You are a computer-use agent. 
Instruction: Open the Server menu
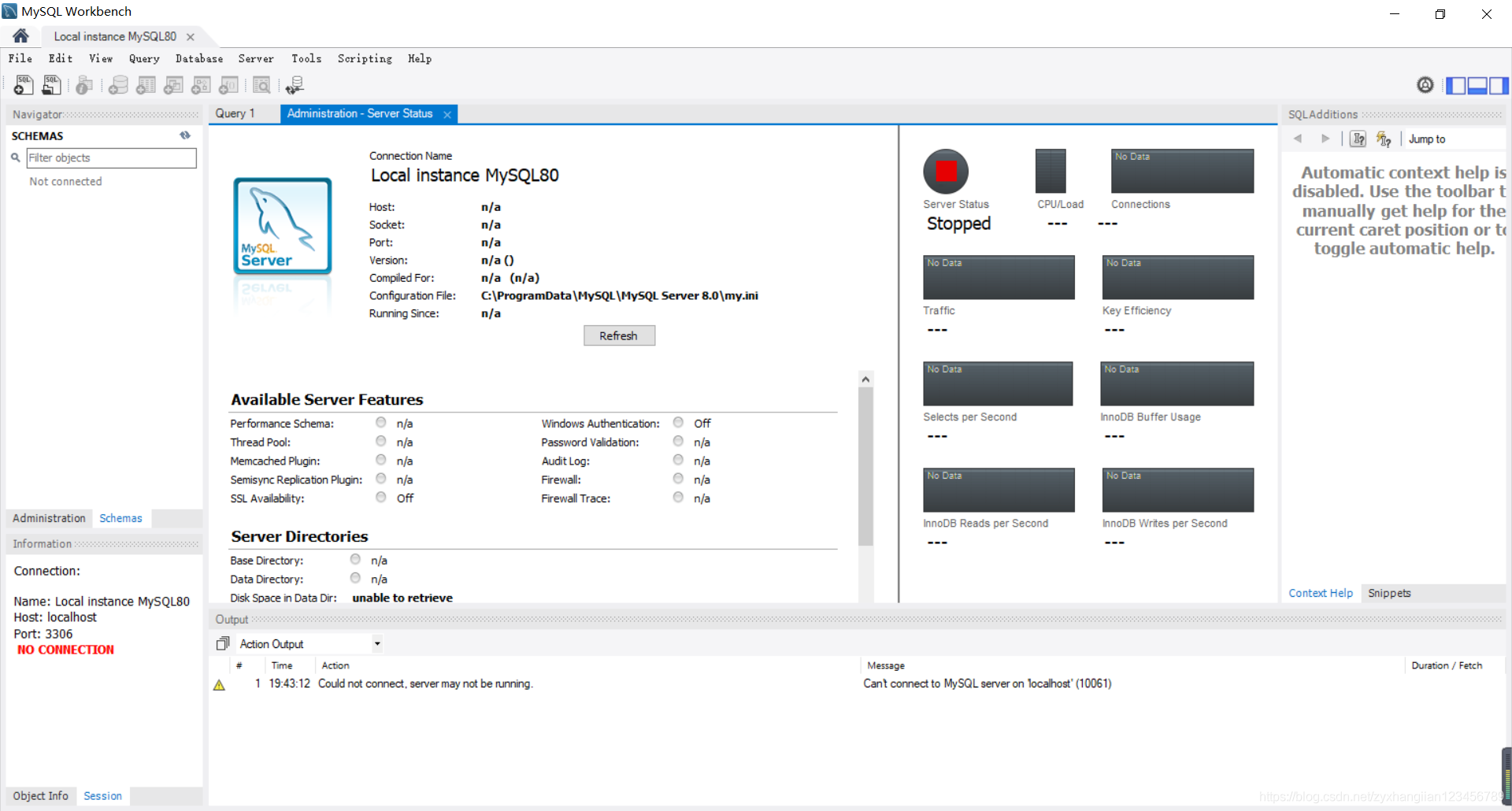(x=256, y=58)
